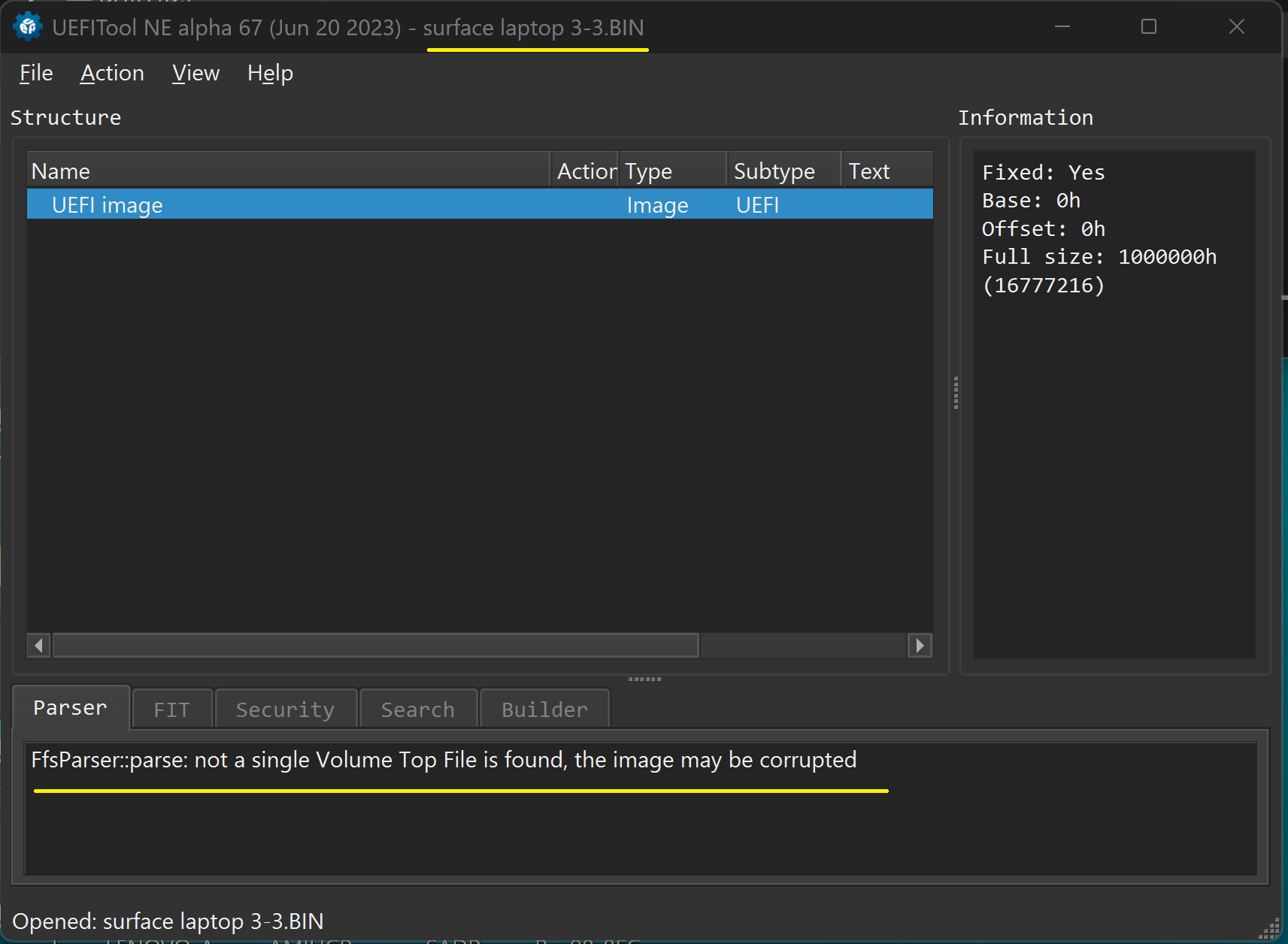Click the Subtype column header
The image size is (1288, 944).
point(782,171)
